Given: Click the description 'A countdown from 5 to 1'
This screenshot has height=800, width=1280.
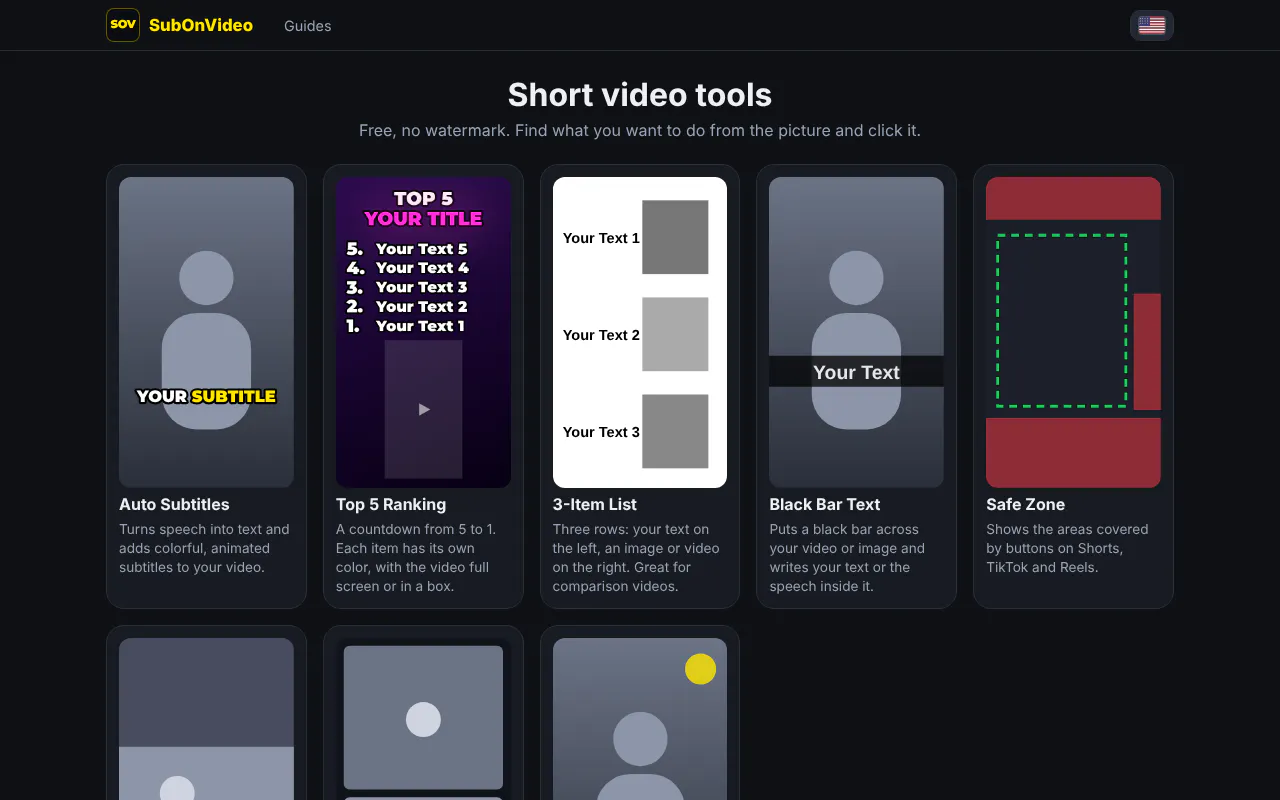Looking at the screenshot, I should [416, 558].
